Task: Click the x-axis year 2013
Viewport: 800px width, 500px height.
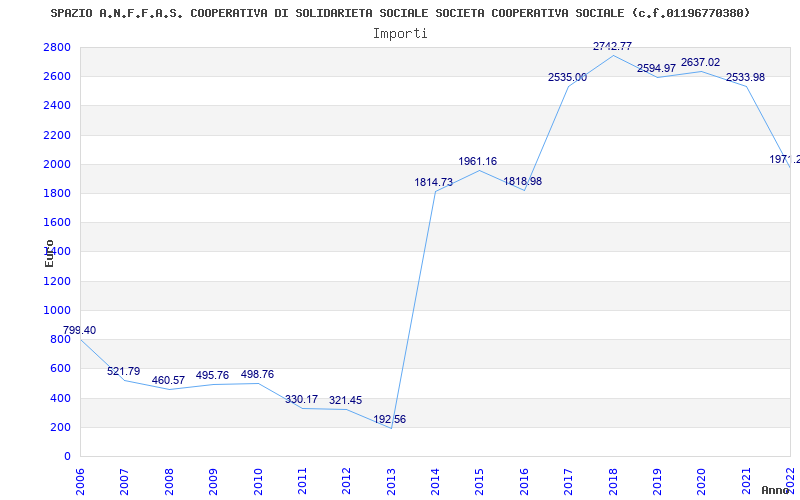Action: pos(391,482)
